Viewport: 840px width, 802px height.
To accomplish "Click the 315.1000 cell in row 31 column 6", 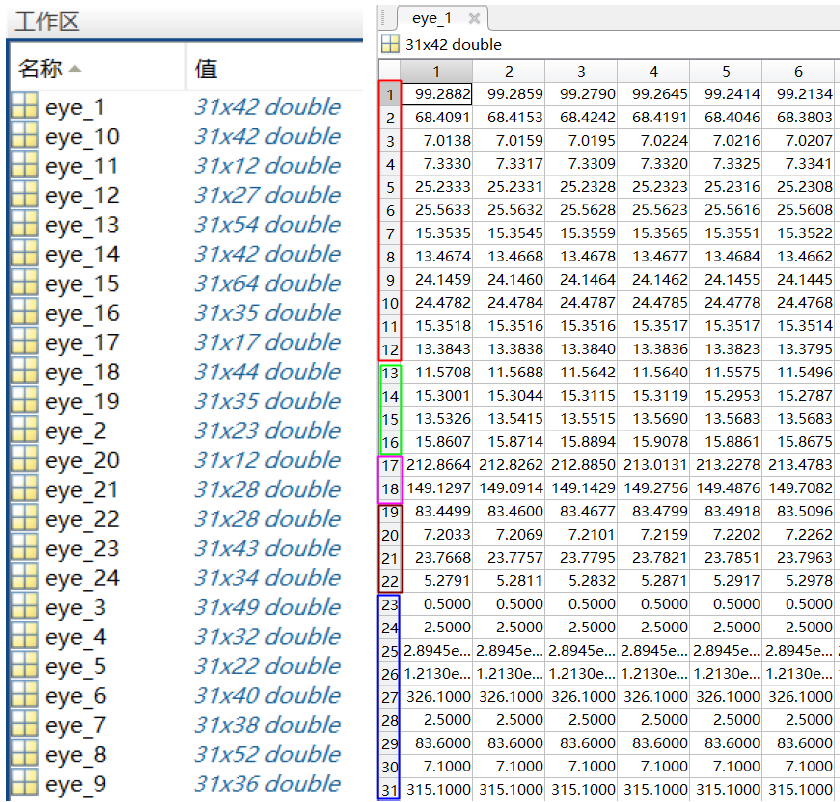I will [798, 789].
